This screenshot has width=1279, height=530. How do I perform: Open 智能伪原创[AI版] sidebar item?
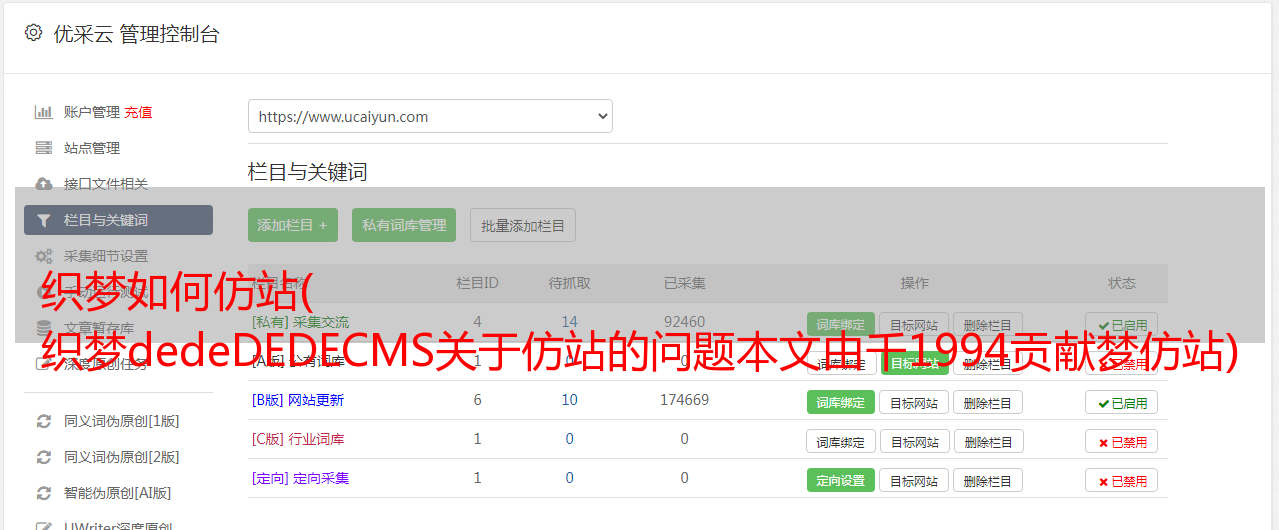pos(118,493)
